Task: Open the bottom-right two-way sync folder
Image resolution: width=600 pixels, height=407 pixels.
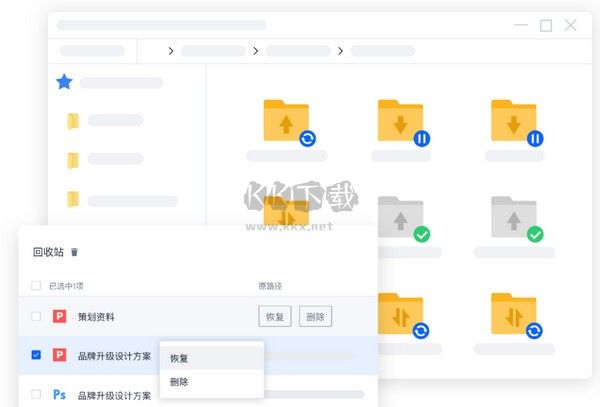Action: [513, 313]
